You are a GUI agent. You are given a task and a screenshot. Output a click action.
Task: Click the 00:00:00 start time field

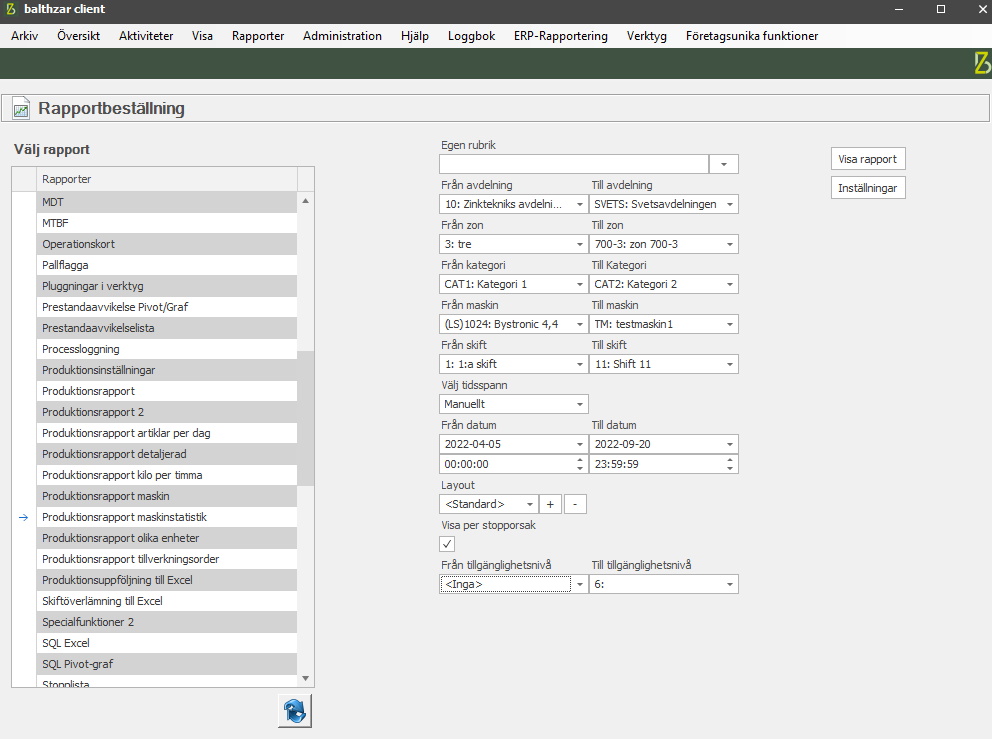[506, 464]
